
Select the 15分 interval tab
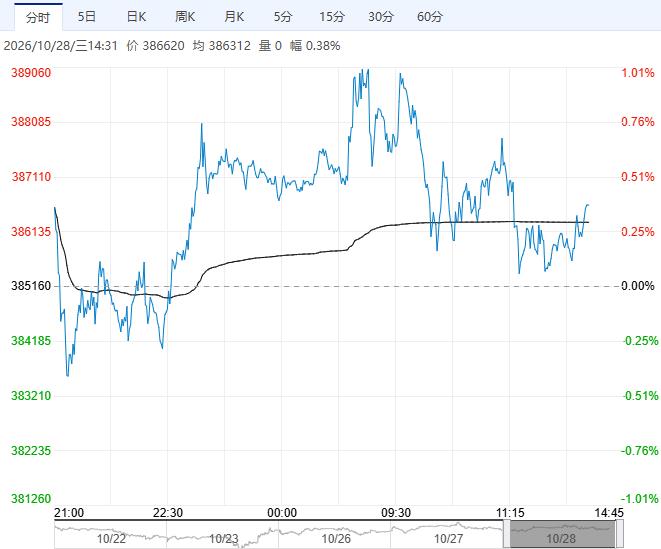pyautogui.click(x=332, y=17)
